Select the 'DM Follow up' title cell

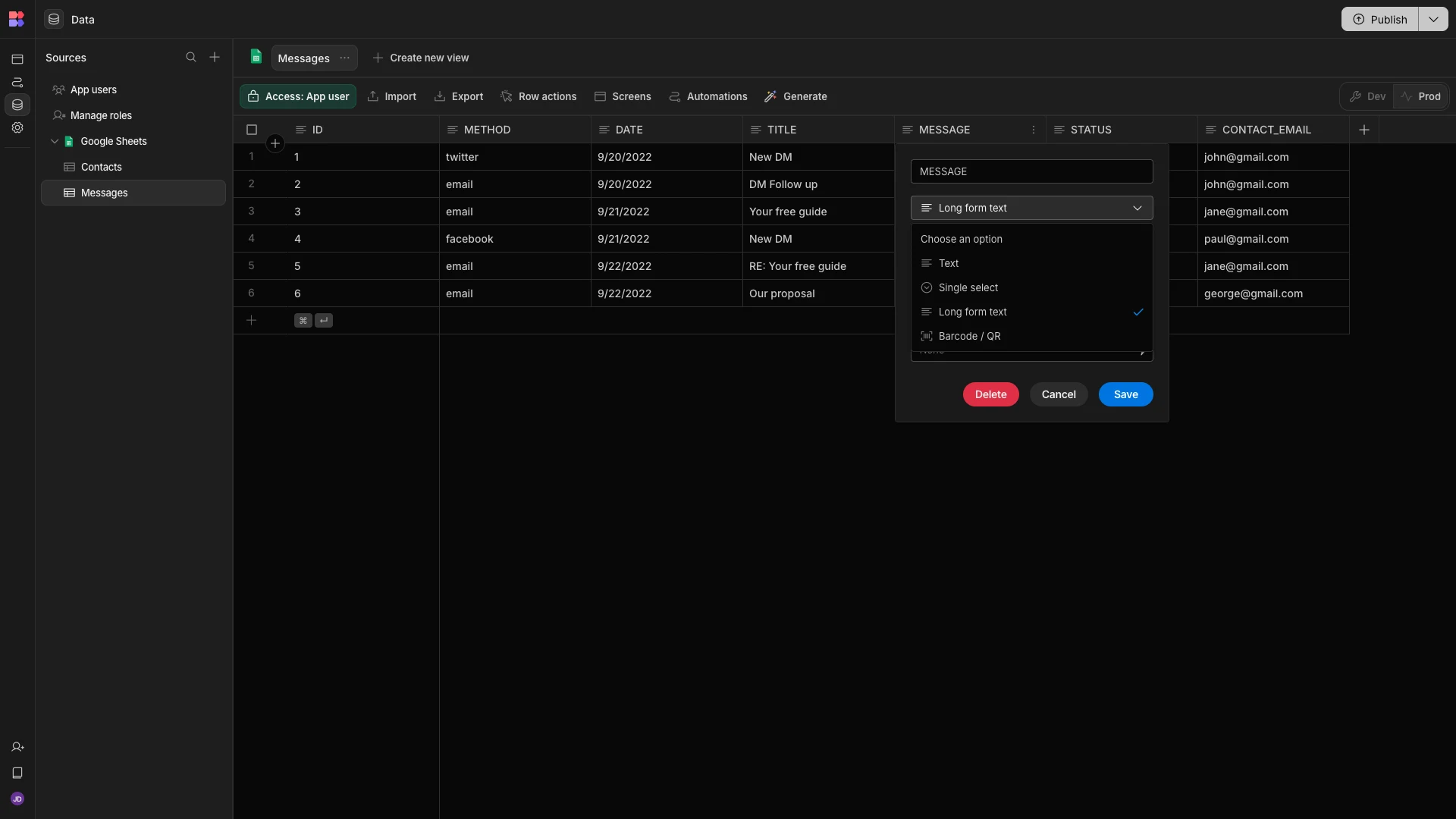pyautogui.click(x=818, y=184)
